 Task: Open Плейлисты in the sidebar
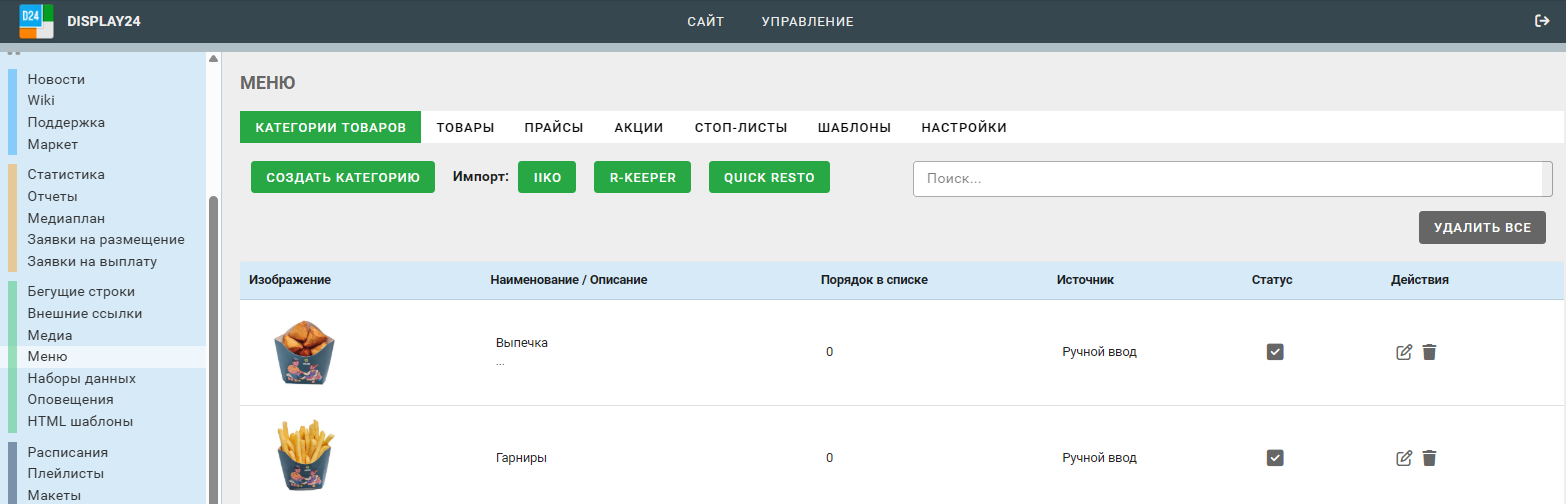pyautogui.click(x=65, y=474)
